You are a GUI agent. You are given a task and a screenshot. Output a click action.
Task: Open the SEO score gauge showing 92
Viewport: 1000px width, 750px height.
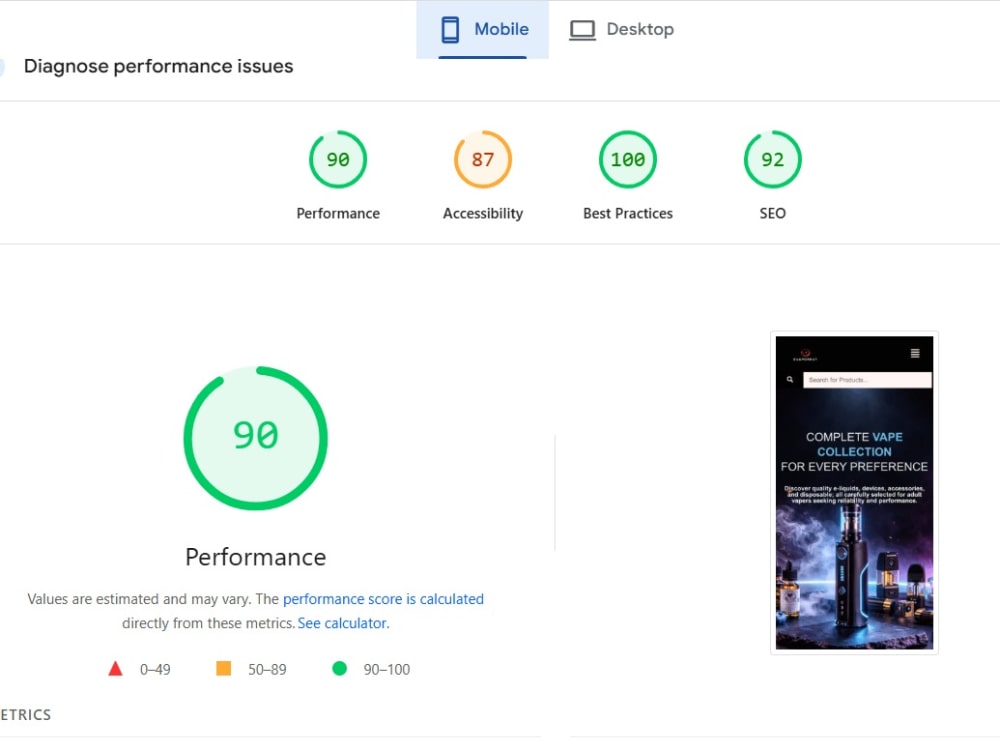pyautogui.click(x=772, y=159)
